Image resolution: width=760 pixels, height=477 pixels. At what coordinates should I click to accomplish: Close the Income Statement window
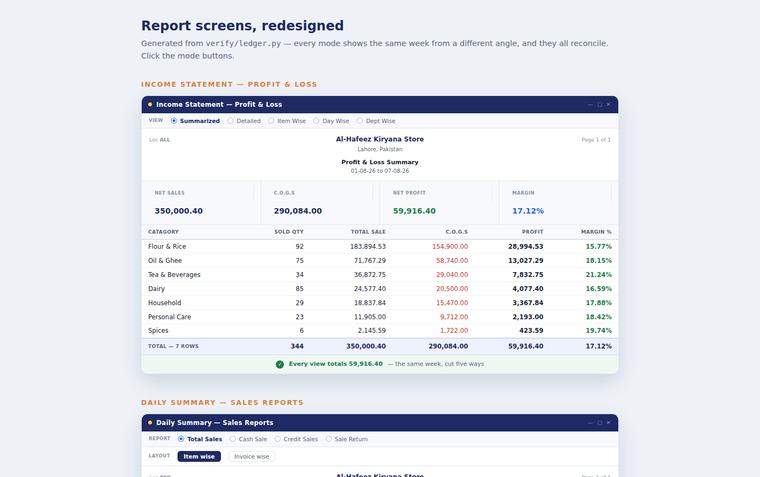pyautogui.click(x=608, y=104)
